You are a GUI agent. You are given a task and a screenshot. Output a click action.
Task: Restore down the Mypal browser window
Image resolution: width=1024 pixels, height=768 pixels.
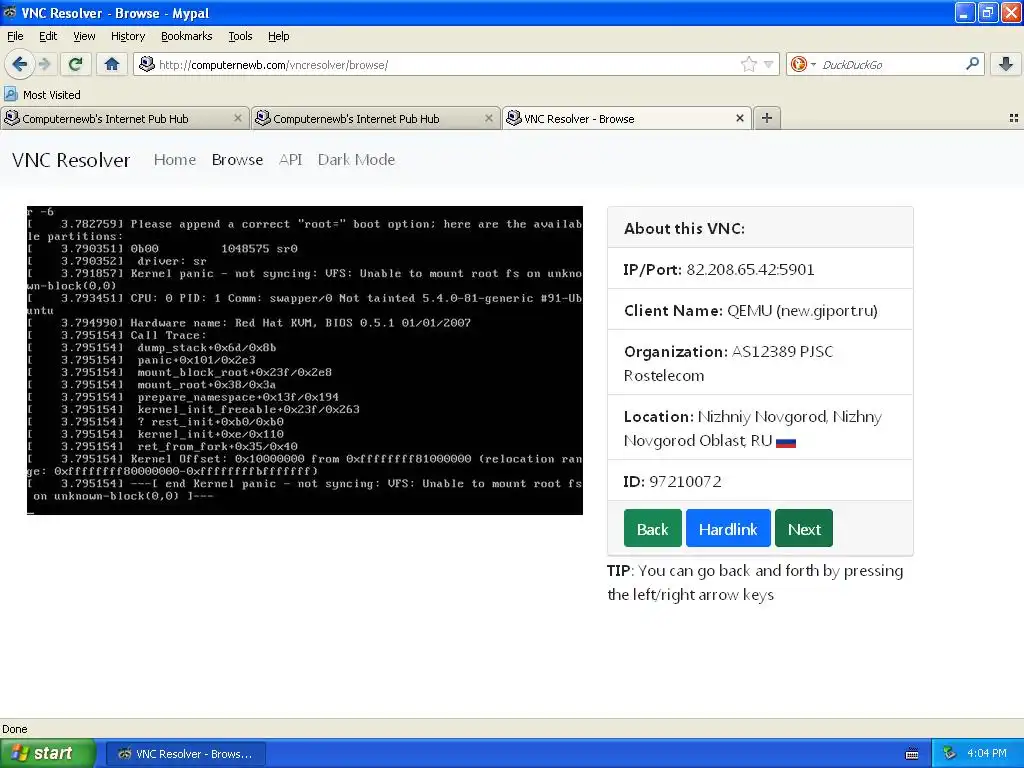pyautogui.click(x=988, y=12)
